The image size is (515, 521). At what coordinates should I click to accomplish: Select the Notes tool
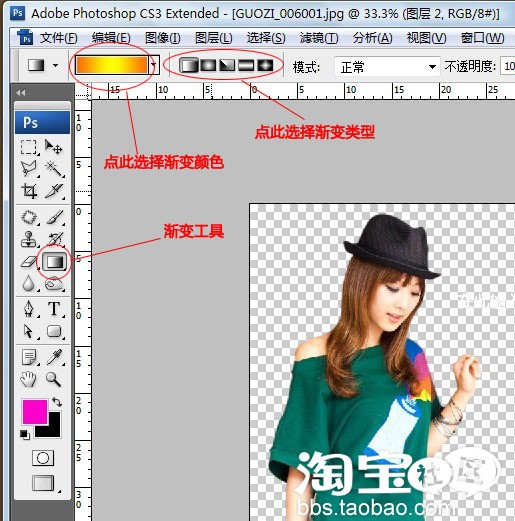pyautogui.click(x=29, y=357)
